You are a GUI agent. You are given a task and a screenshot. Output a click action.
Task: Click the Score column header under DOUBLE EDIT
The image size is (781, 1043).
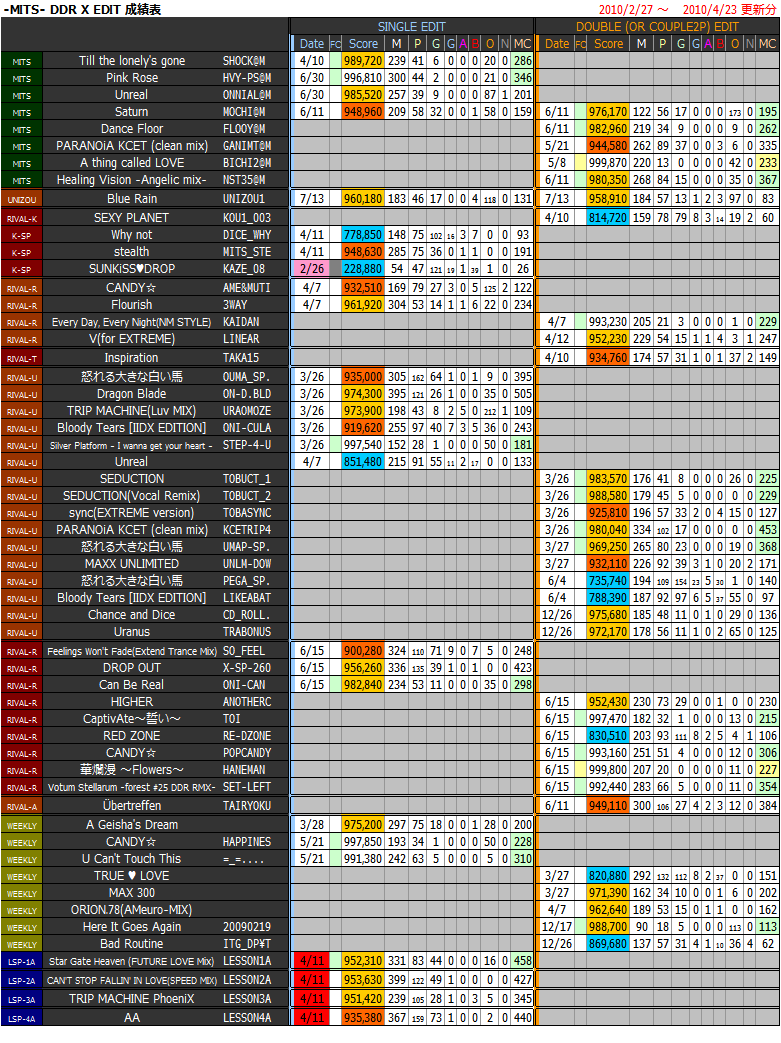609,44
